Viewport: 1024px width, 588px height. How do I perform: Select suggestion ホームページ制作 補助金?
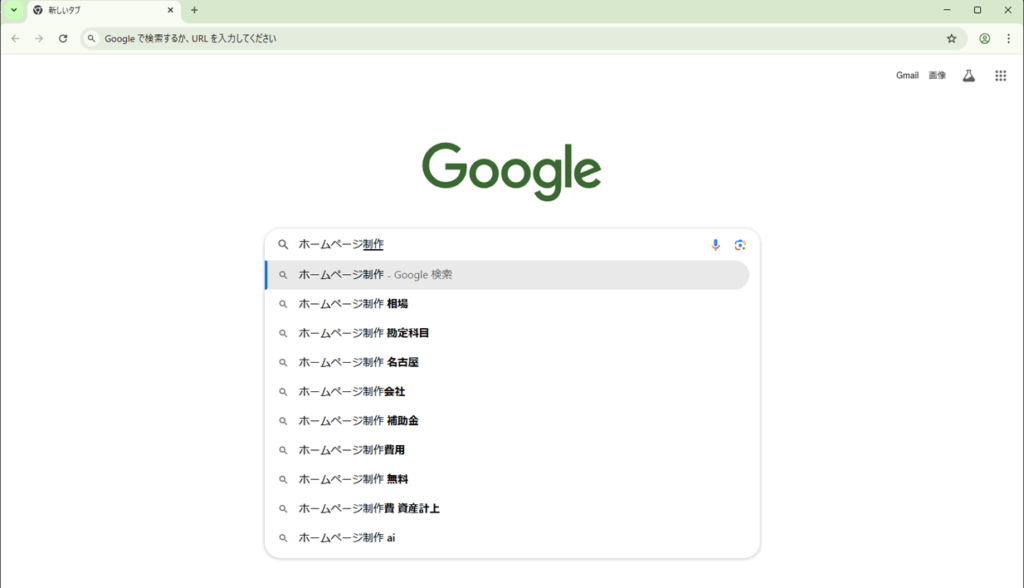pos(507,421)
